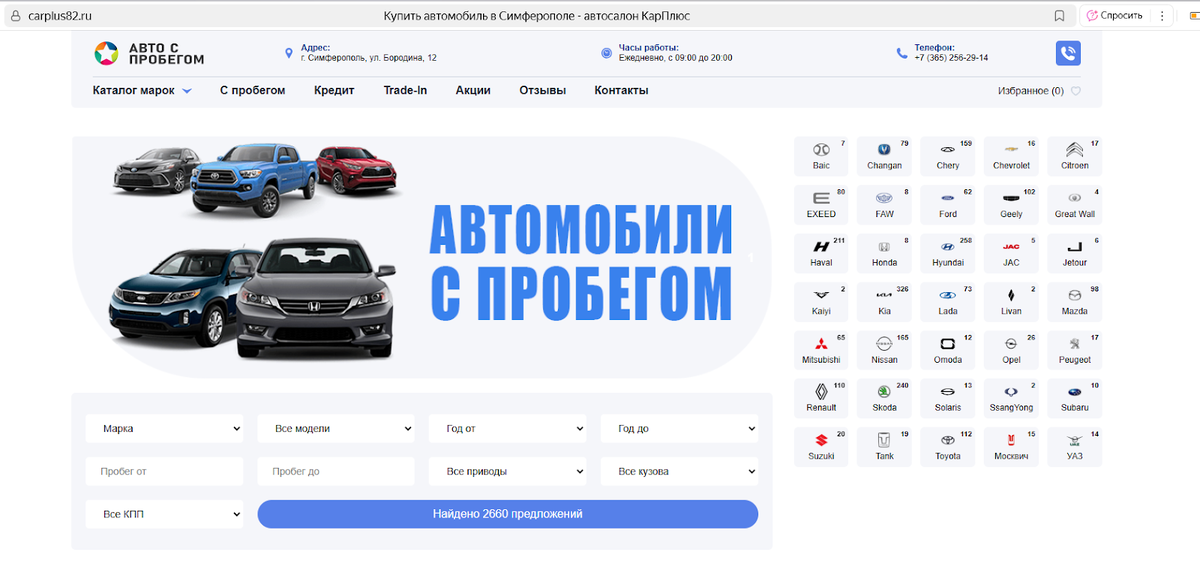Open the Hyundai brand tile
Viewport: 1200px width, 567px height.
point(948,253)
